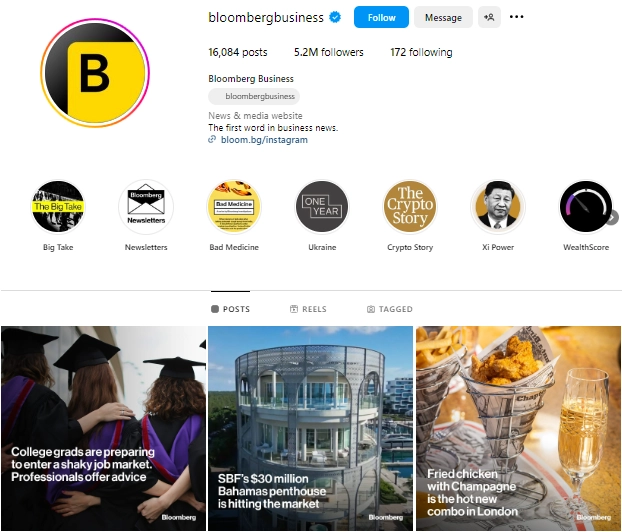This screenshot has width=622, height=532.
Task: Follow the bloombergbusiness account
Action: [381, 17]
